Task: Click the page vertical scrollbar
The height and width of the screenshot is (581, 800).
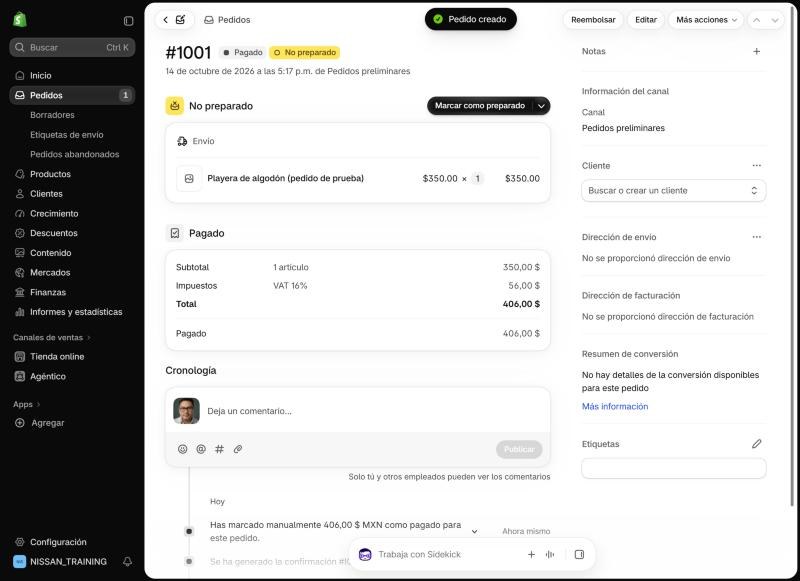Action: click(x=792, y=255)
